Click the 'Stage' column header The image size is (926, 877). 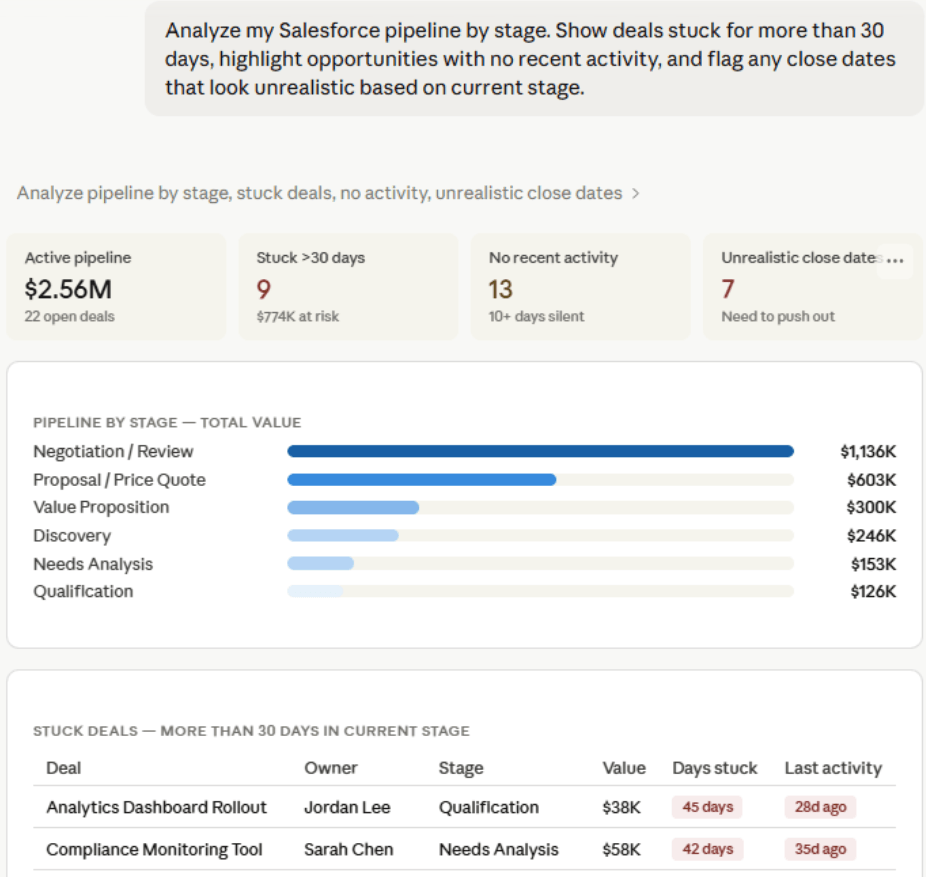pos(461,768)
